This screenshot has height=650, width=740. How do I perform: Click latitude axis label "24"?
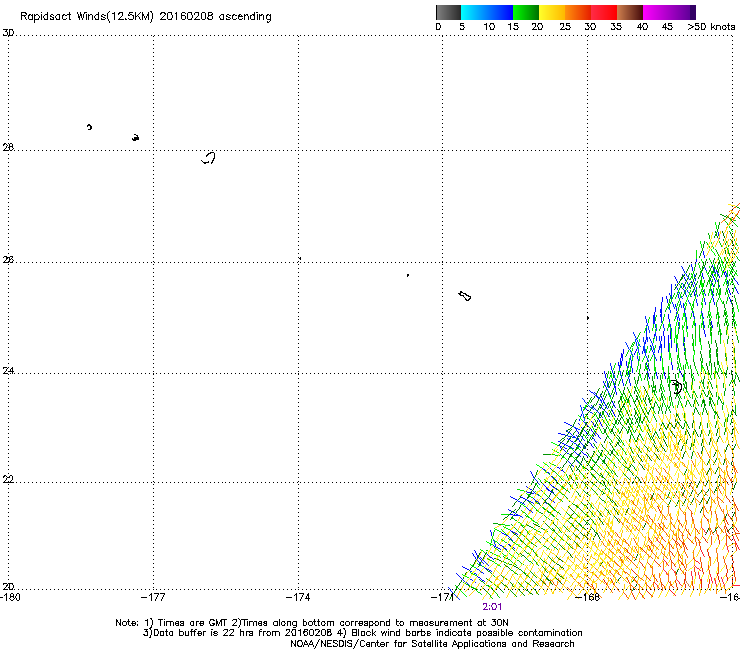pos(8,371)
